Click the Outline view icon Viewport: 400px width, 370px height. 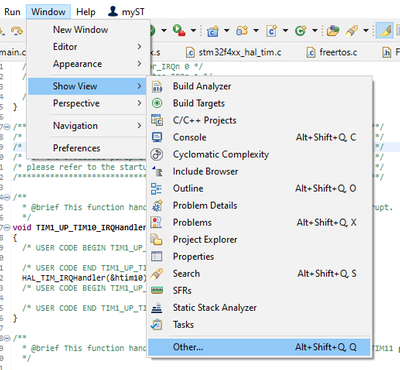157,189
